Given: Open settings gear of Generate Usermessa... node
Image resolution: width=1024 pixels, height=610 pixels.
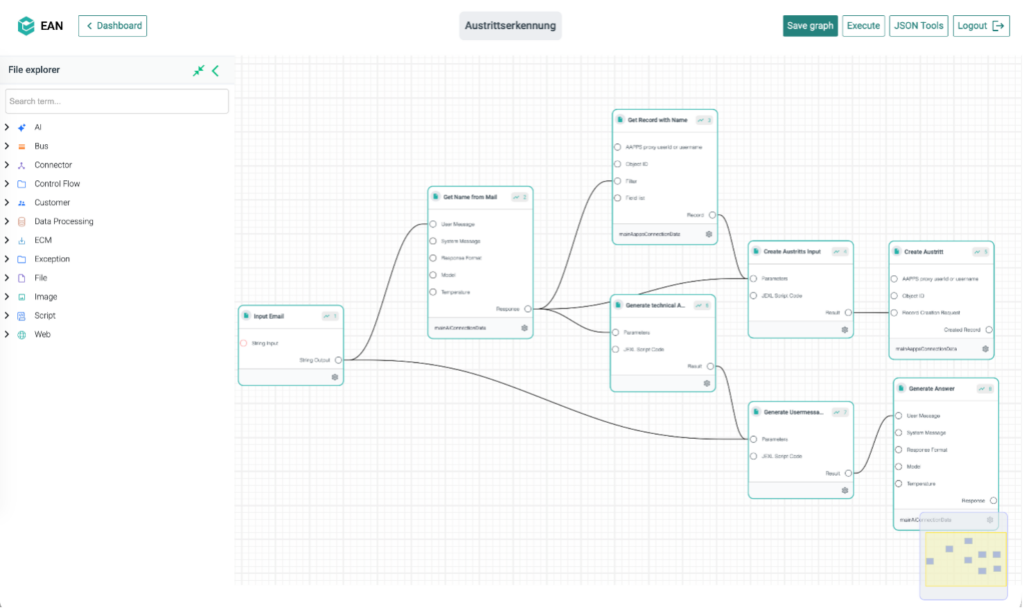Looking at the screenshot, I should [x=845, y=490].
